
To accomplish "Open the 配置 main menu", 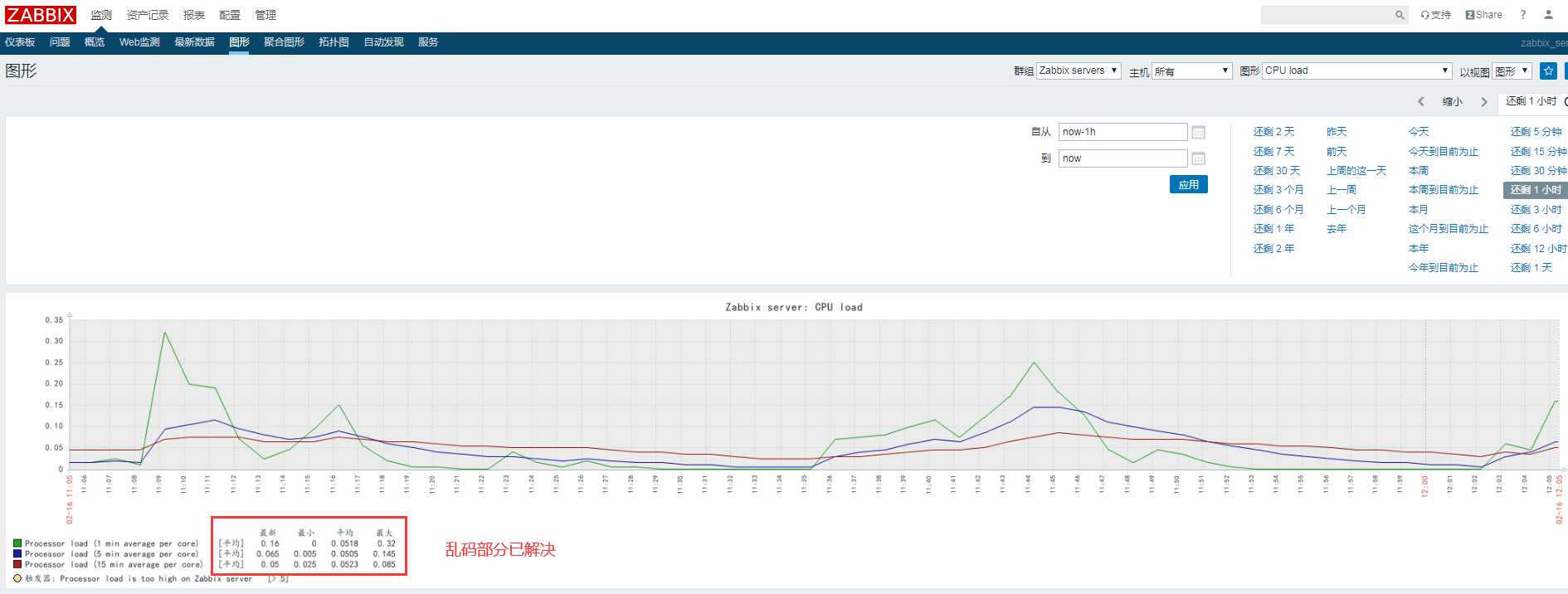I will tap(230, 15).
